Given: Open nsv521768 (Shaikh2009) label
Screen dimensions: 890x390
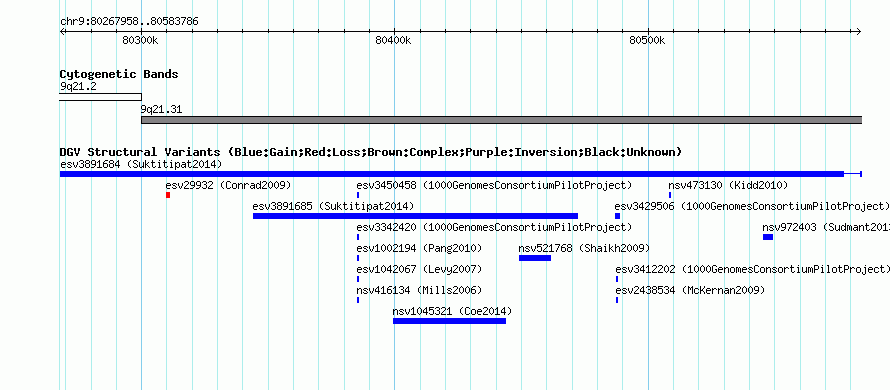Looking at the screenshot, I should [584, 249].
